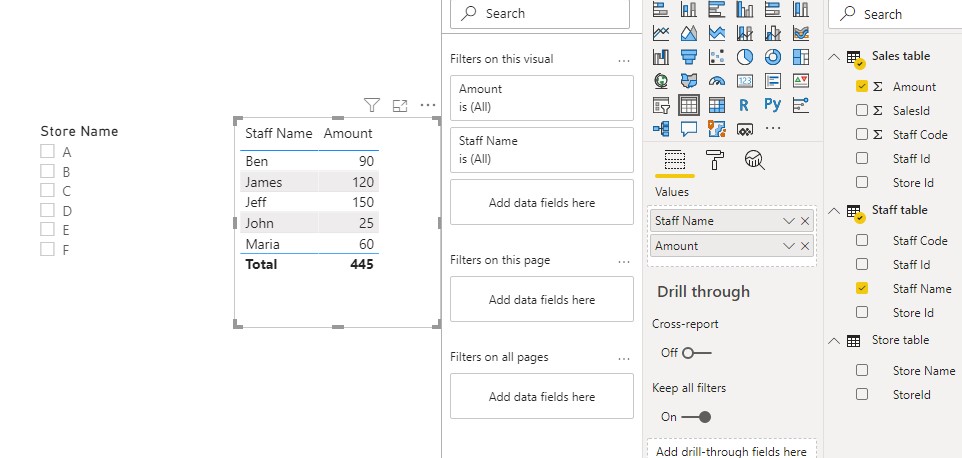962x458 pixels.
Task: Collapse the Sales table fields
Action: [x=834, y=56]
